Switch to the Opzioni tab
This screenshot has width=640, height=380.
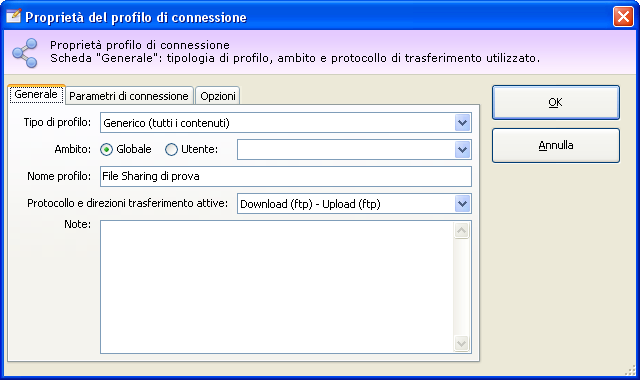point(218,96)
